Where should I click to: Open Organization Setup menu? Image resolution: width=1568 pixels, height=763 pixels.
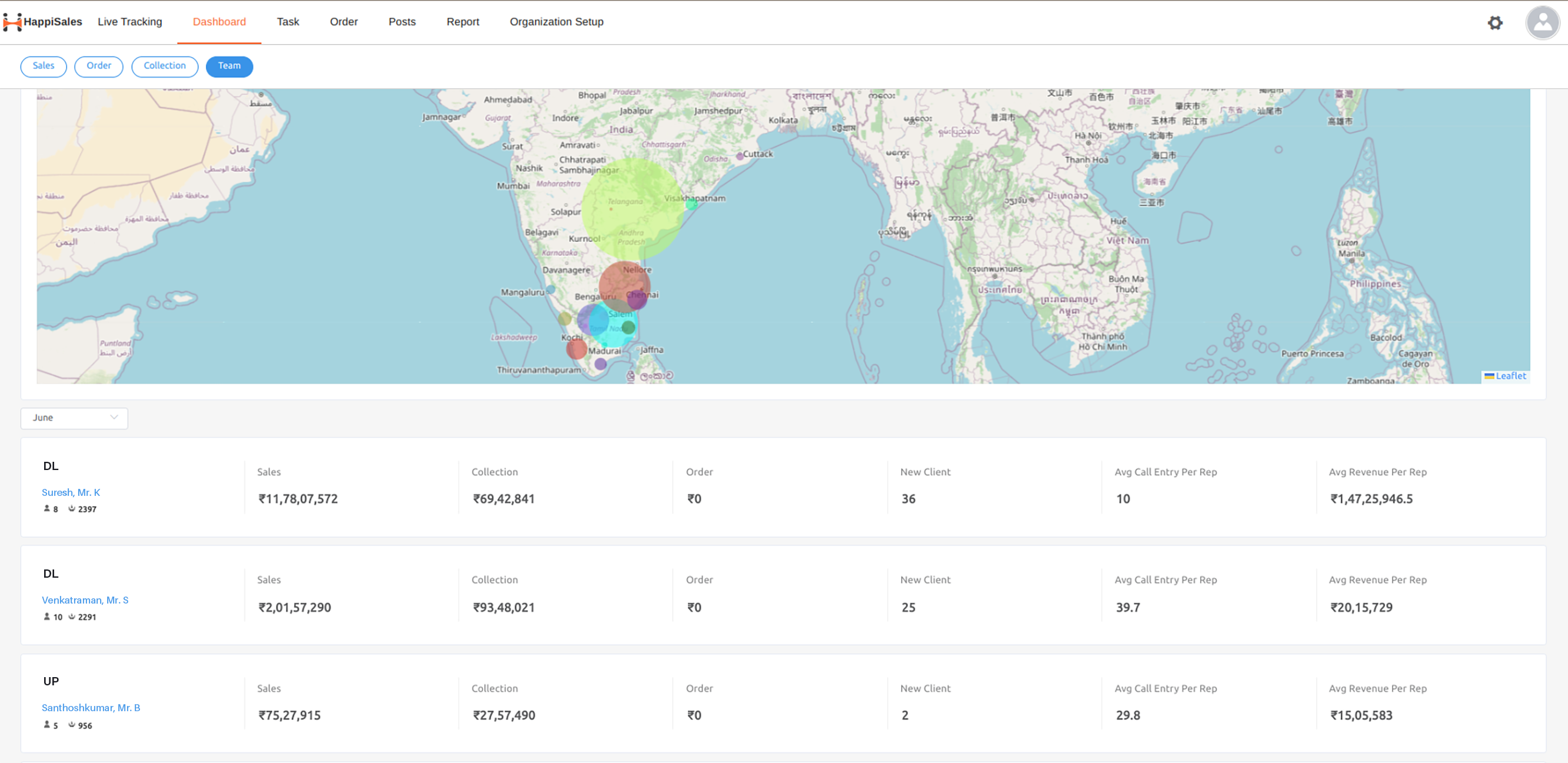point(557,22)
